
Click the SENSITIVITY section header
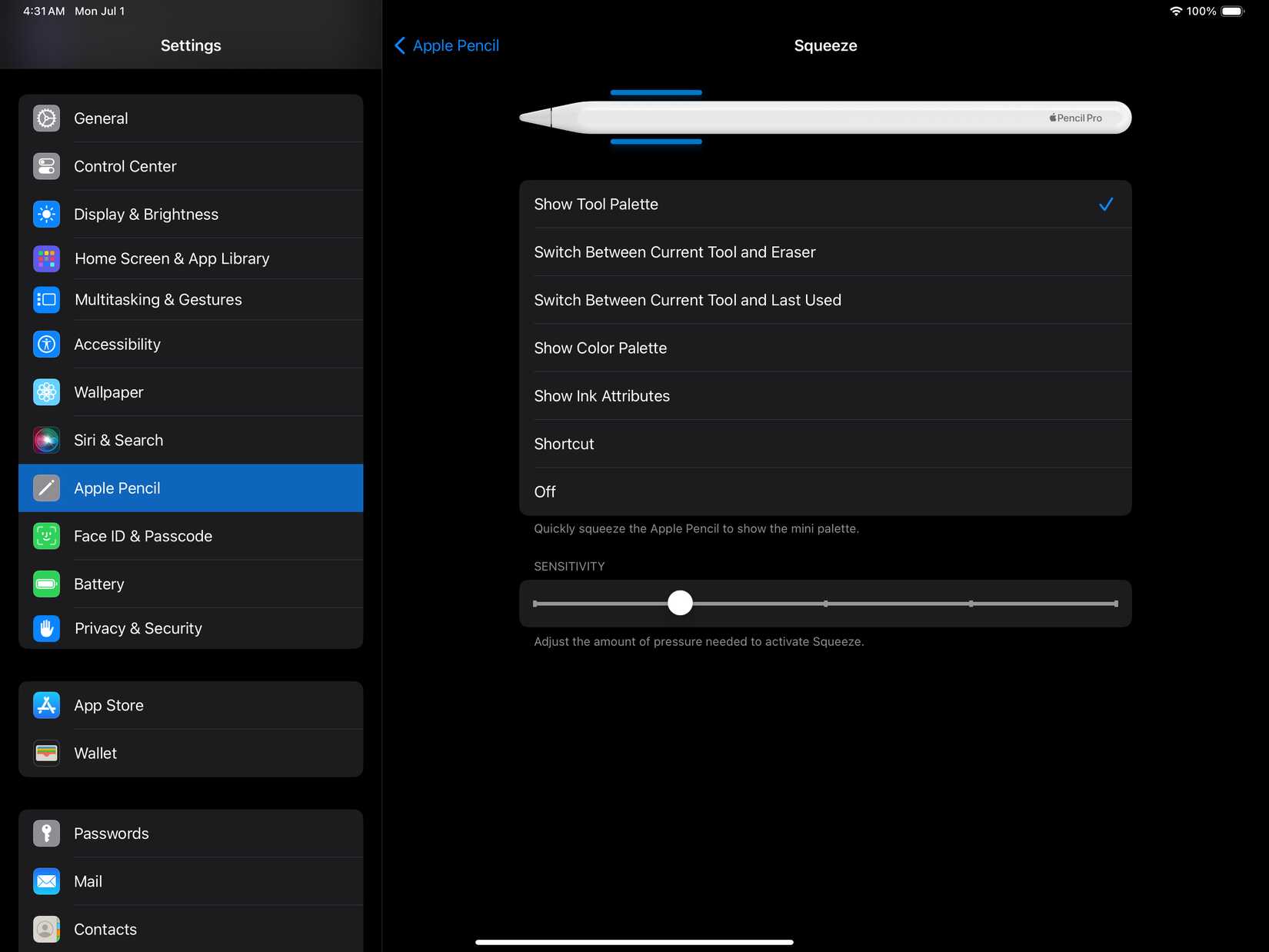tap(569, 567)
